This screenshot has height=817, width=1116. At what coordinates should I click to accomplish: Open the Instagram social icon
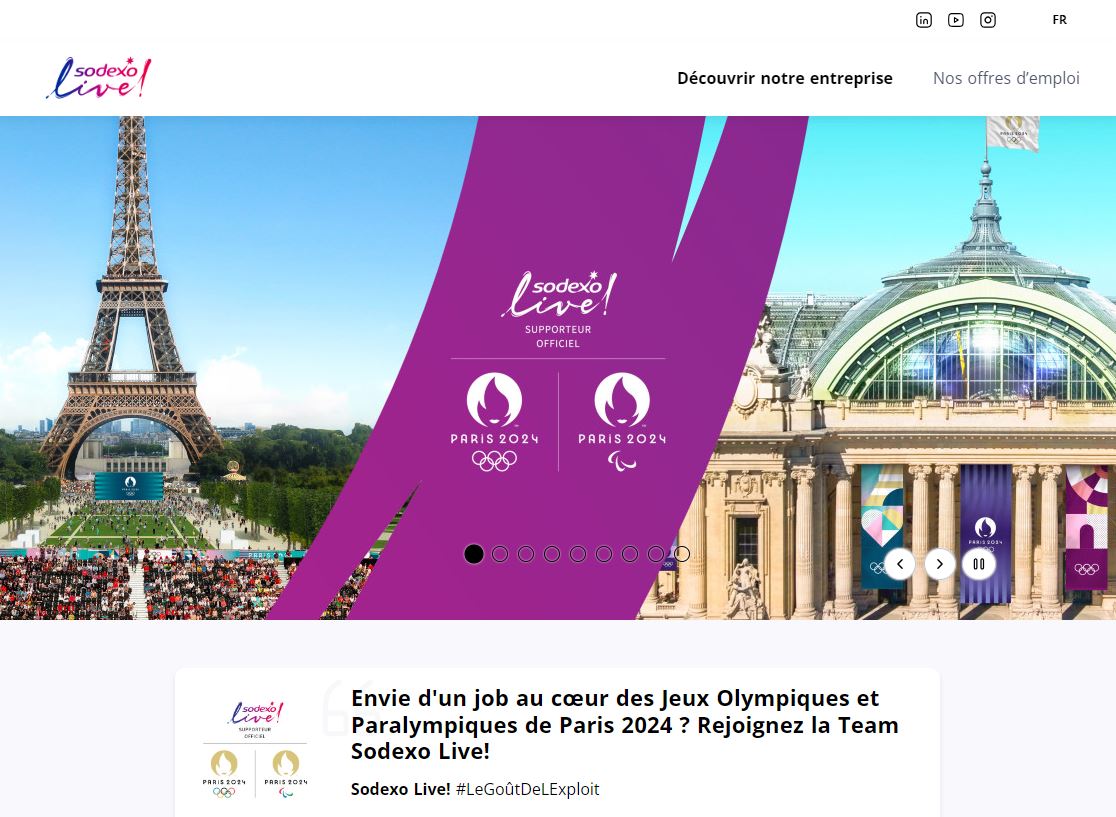[x=988, y=20]
